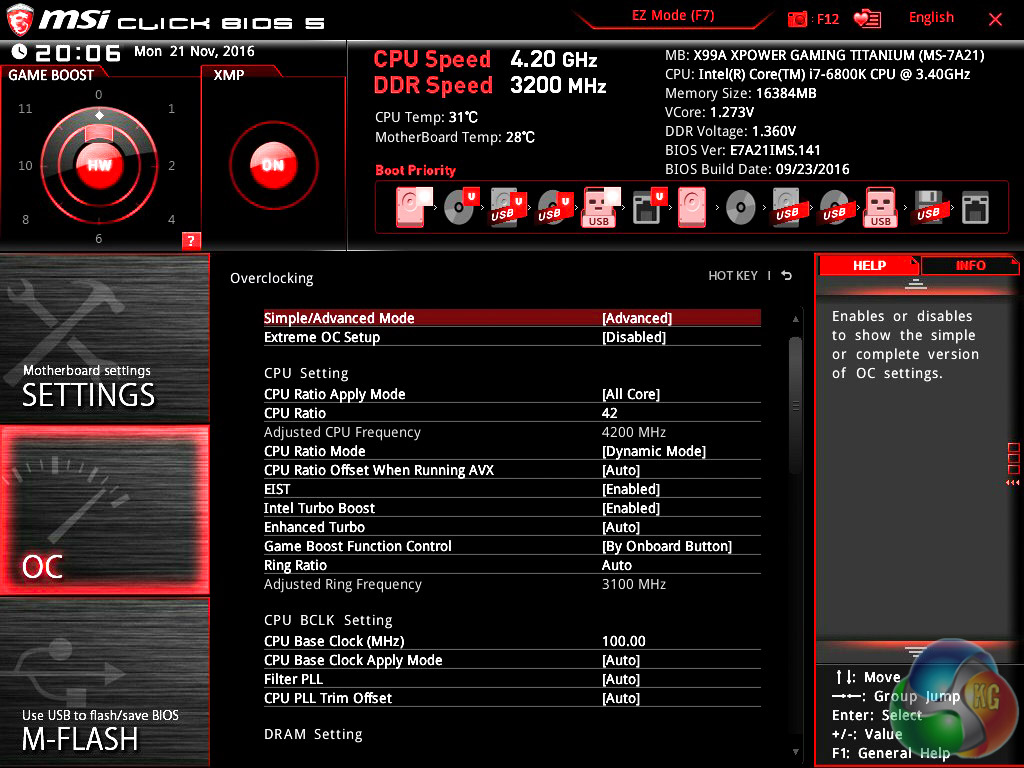This screenshot has height=768, width=1024.
Task: Toggle the XMP ON button
Action: coord(274,165)
